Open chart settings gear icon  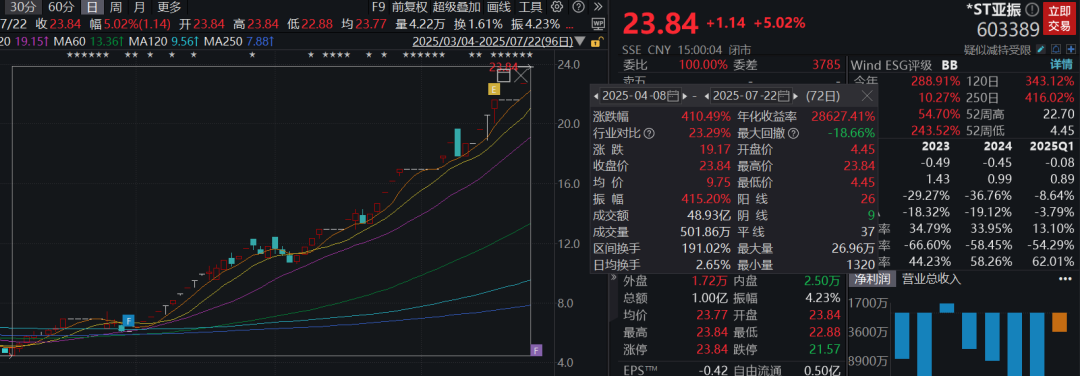click(557, 7)
